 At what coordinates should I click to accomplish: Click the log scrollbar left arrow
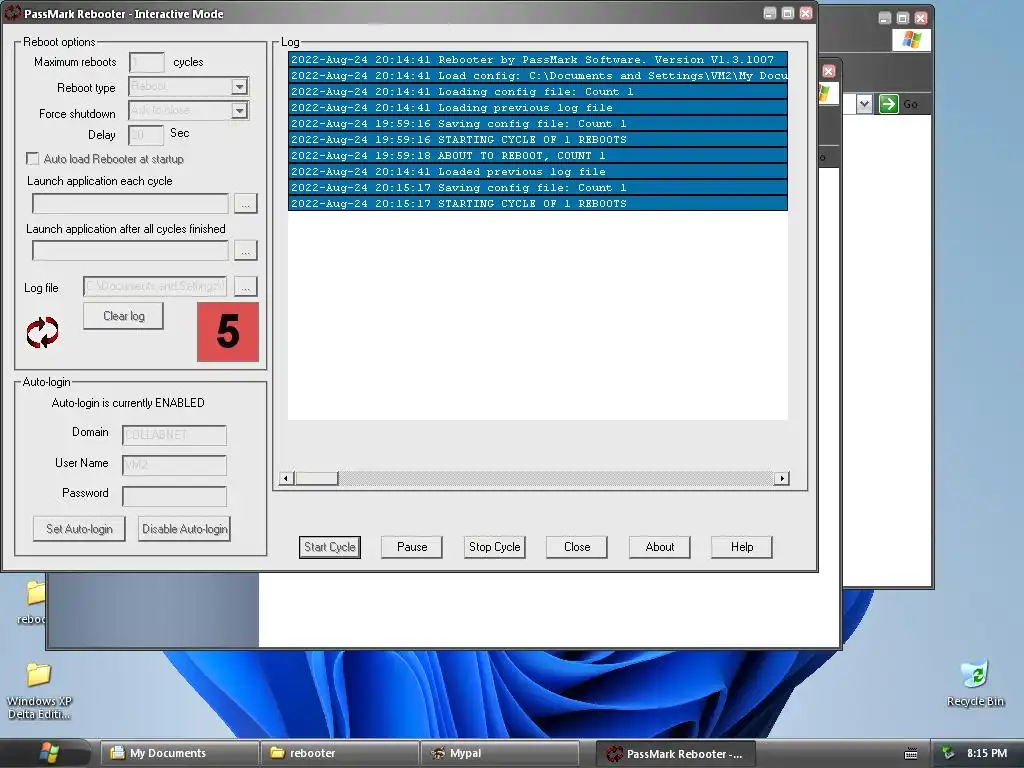coord(286,479)
